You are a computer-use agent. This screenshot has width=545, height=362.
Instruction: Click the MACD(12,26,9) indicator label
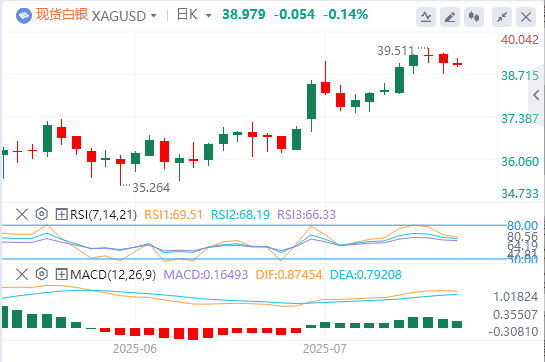pos(113,275)
